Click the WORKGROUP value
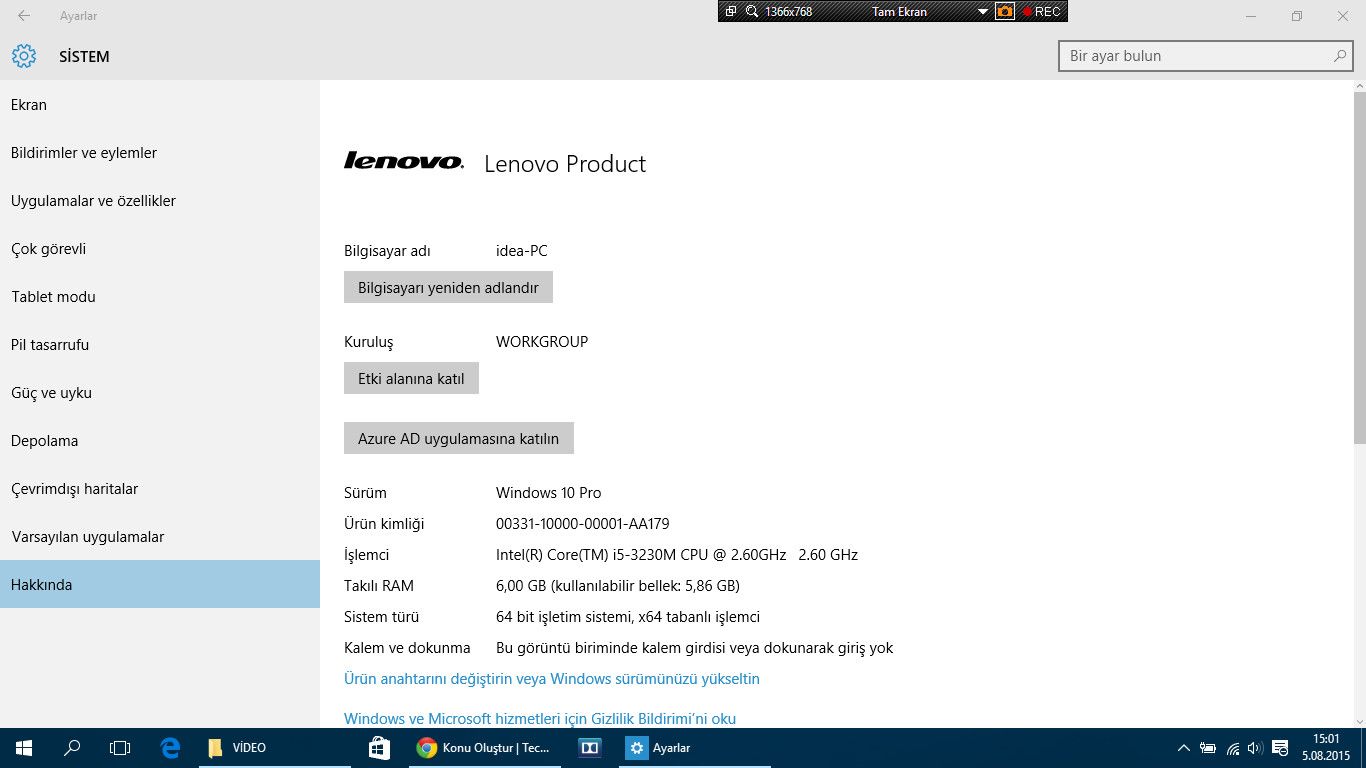The height and width of the screenshot is (768, 1366). point(542,342)
